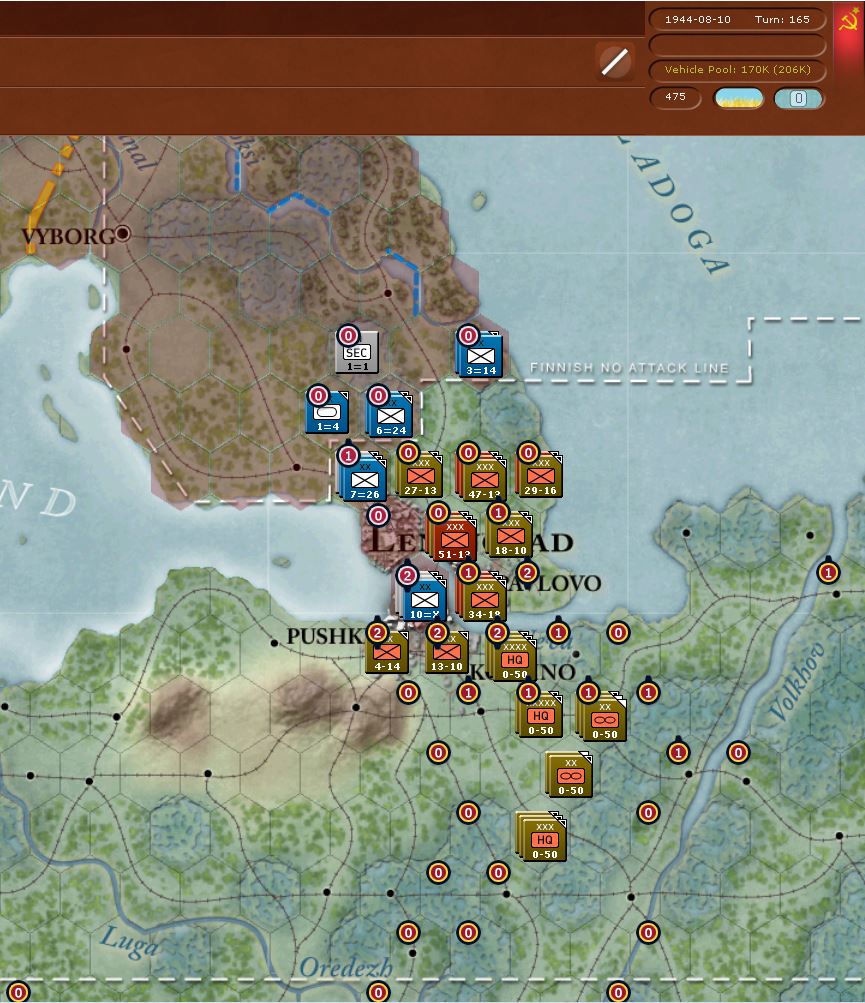Click the light blue 0 indicator button
Viewport: 865px width, 1003px height.
click(798, 99)
